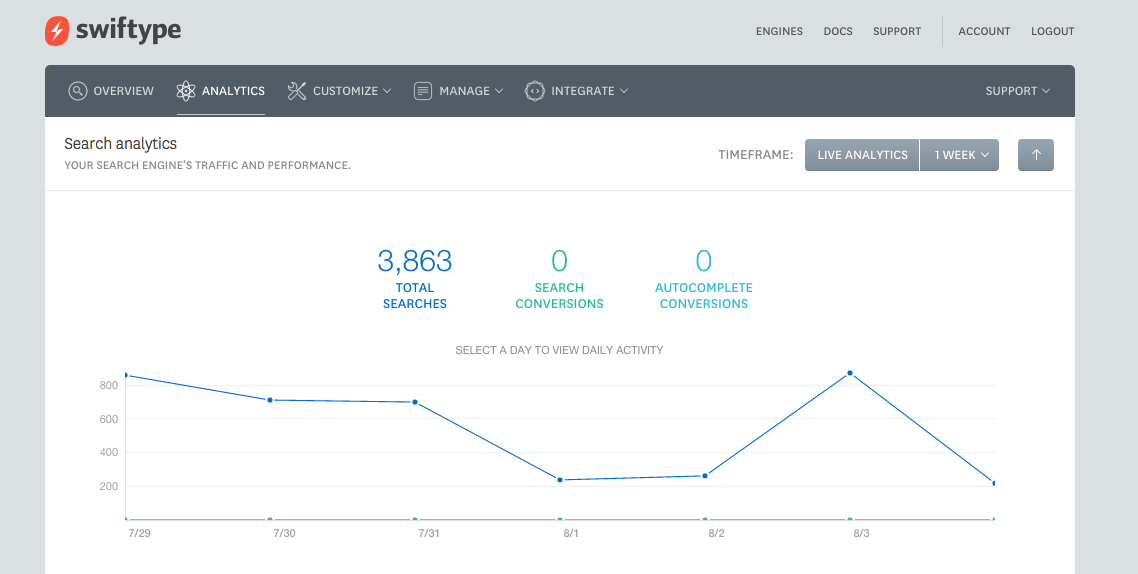Select the 7/29 data point on chart
The image size is (1138, 574).
pos(126,375)
